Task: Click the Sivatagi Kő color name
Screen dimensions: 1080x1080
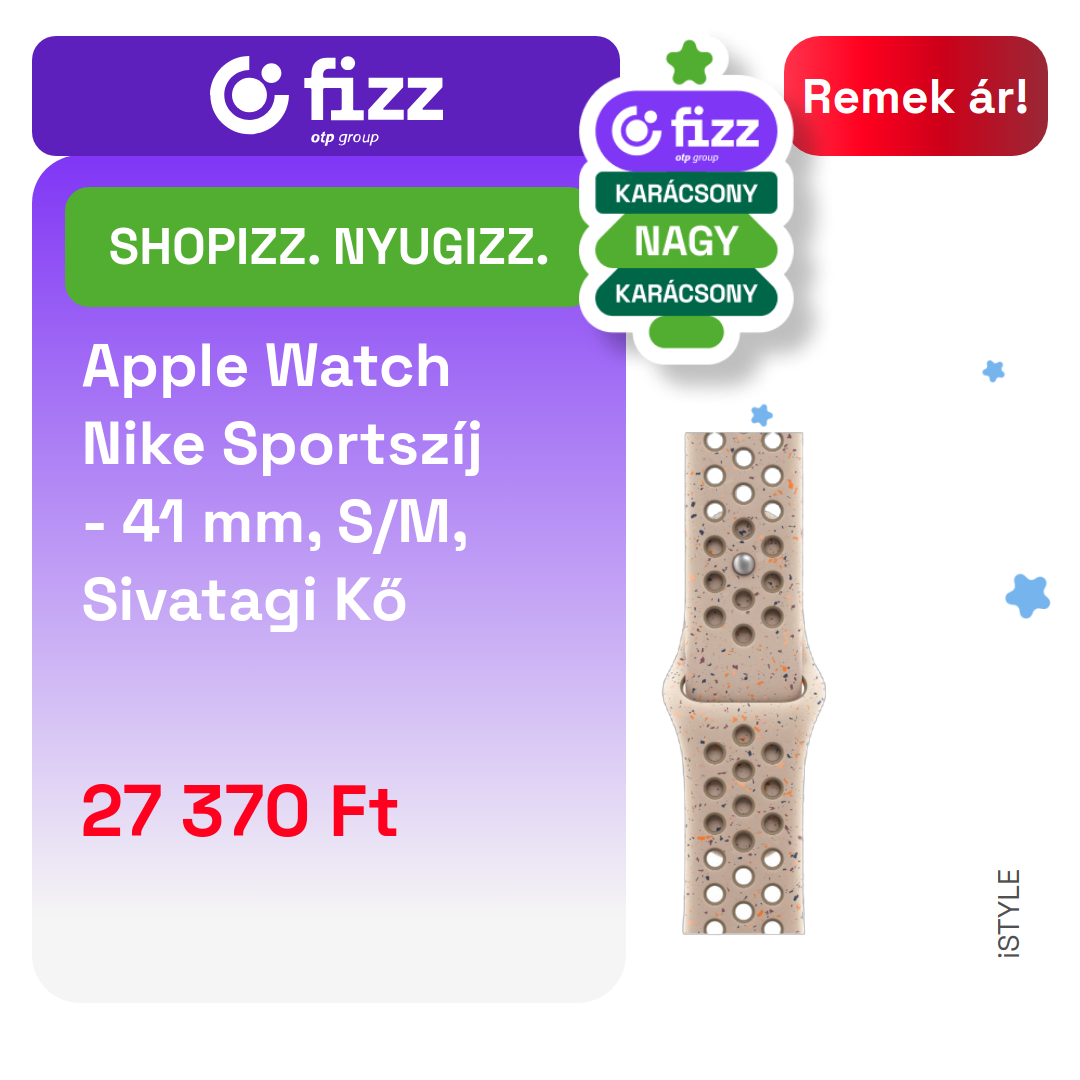Action: 244,599
